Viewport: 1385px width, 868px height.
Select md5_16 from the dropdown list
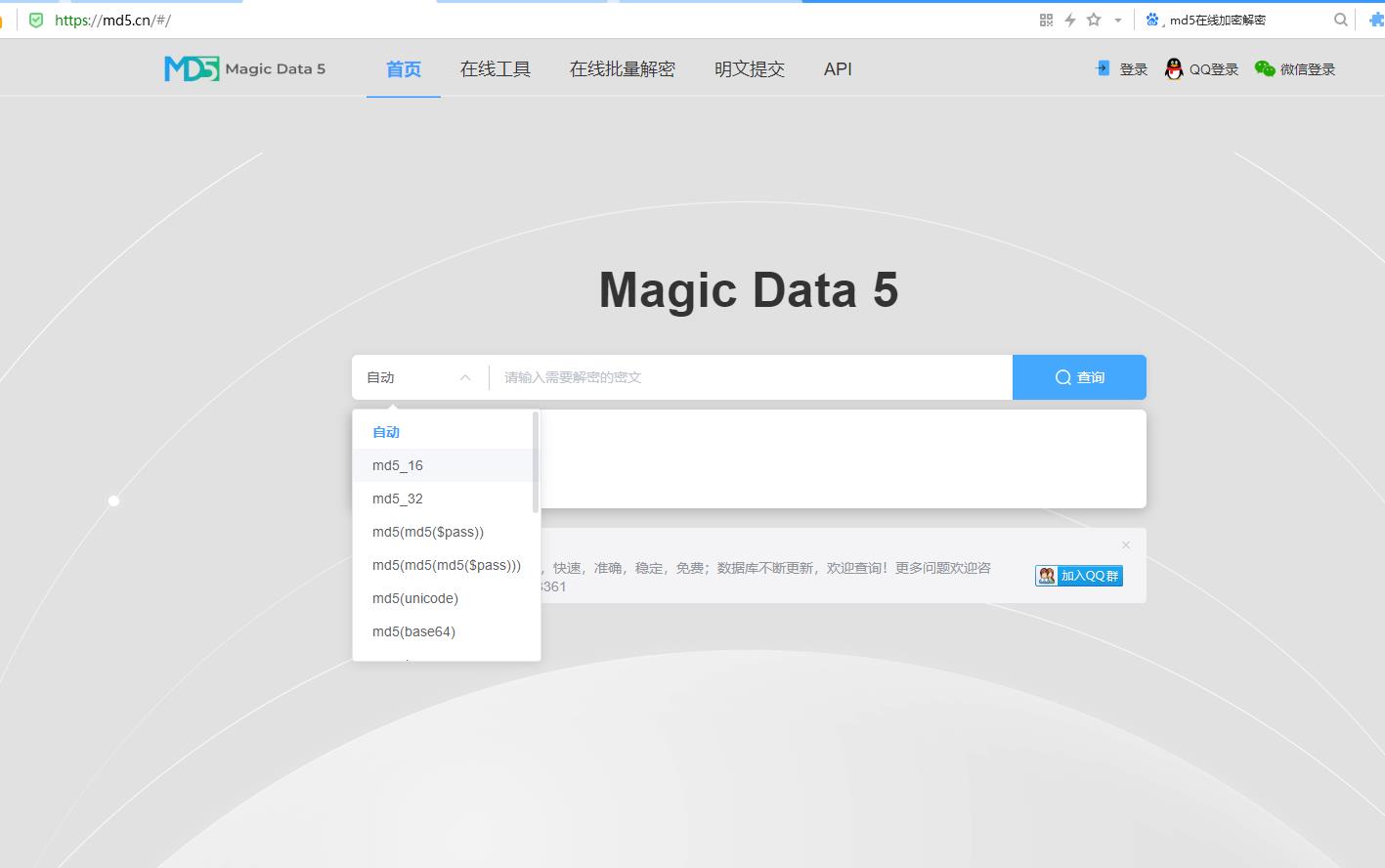point(398,465)
